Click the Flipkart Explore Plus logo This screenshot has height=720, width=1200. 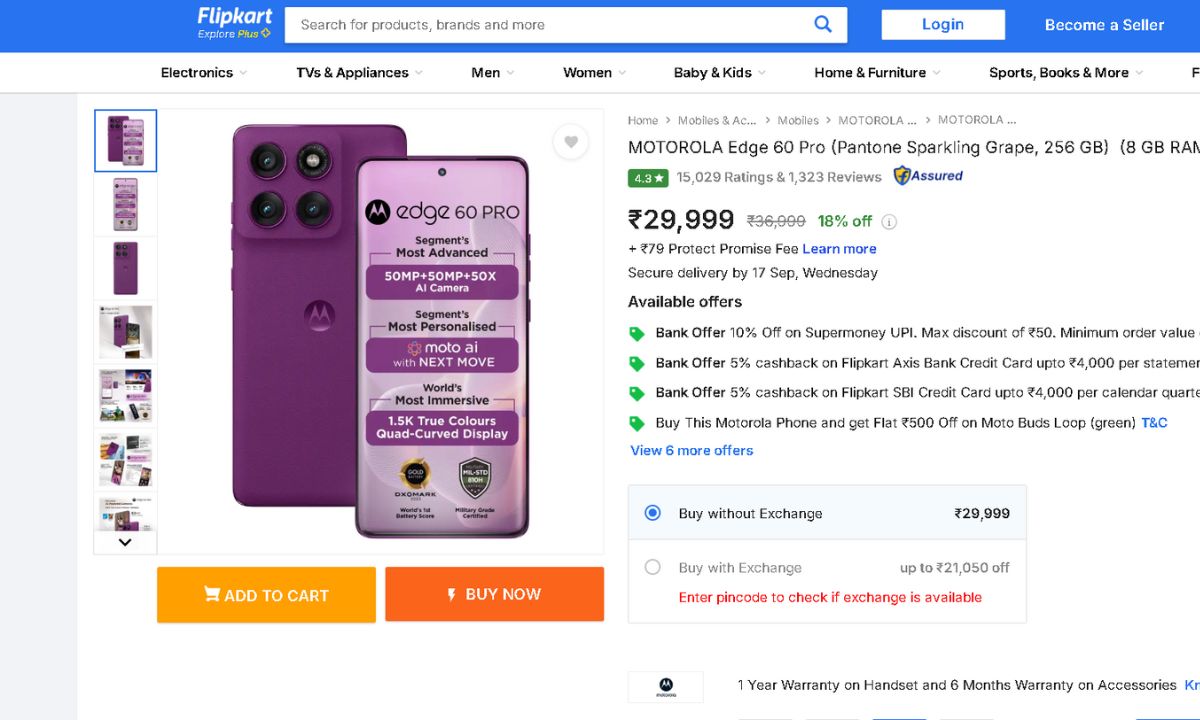(x=234, y=23)
